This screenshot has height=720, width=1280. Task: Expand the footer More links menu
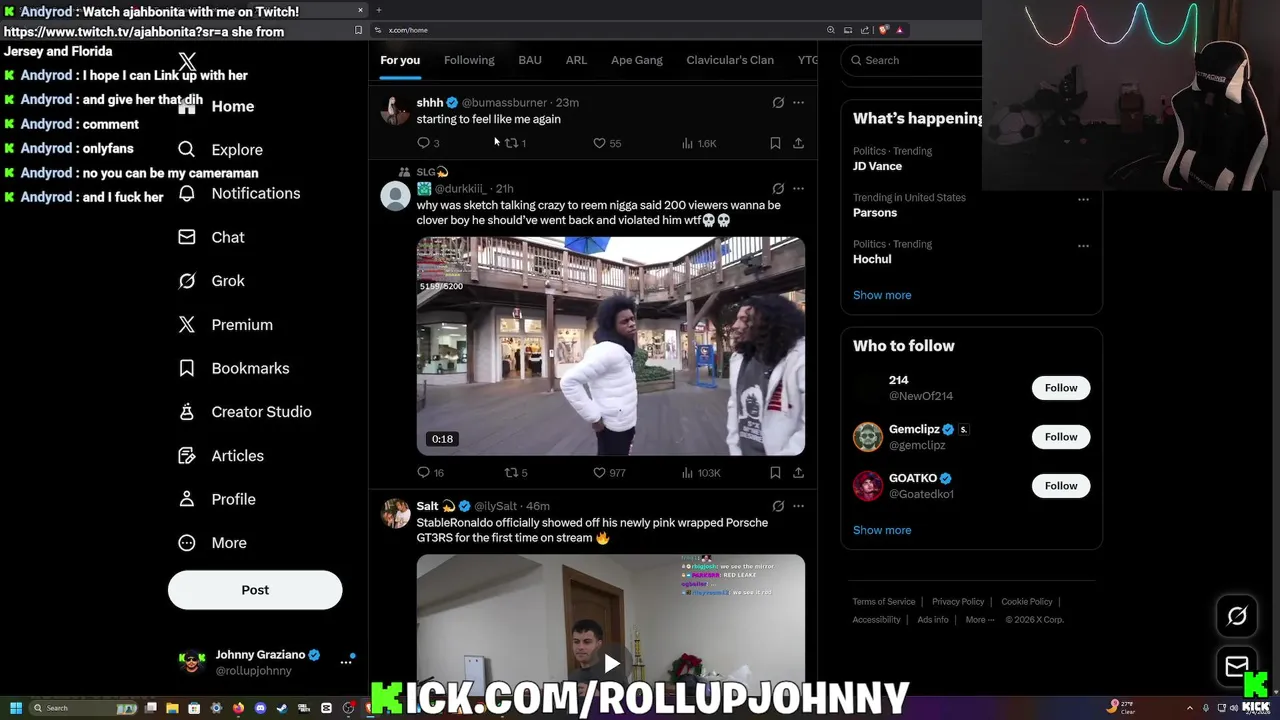pos(980,620)
